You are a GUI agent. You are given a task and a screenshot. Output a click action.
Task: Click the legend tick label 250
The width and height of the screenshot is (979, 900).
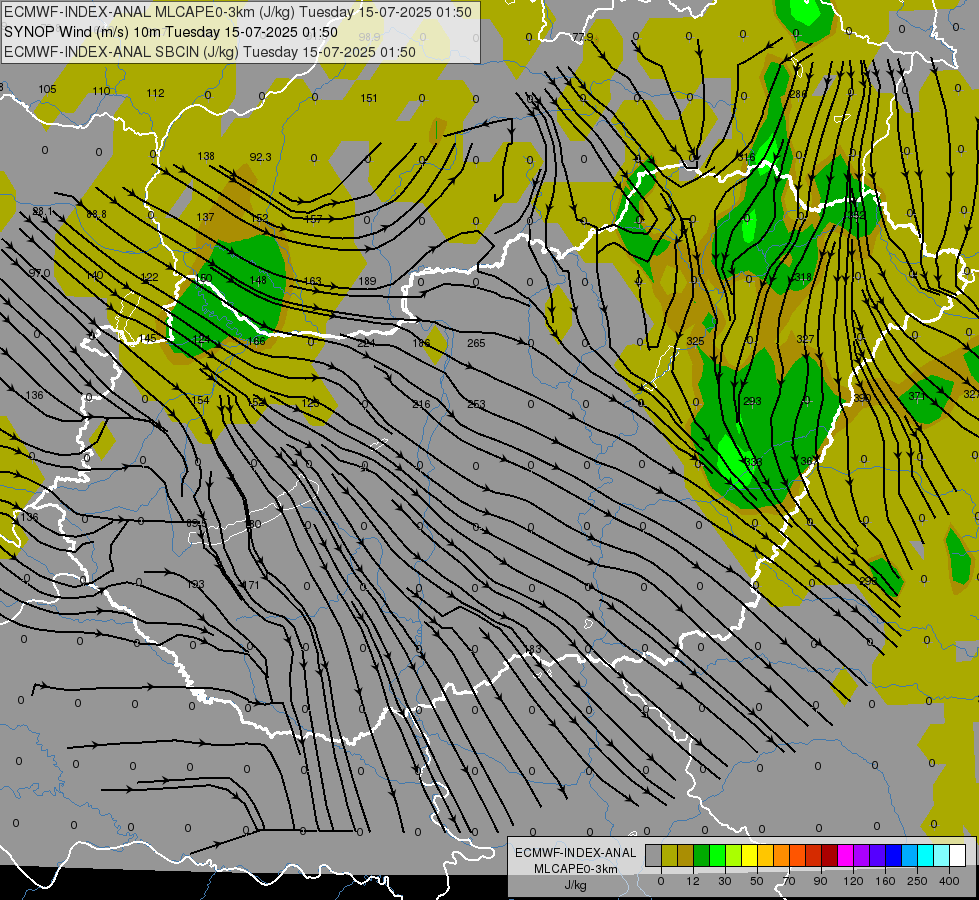917,881
